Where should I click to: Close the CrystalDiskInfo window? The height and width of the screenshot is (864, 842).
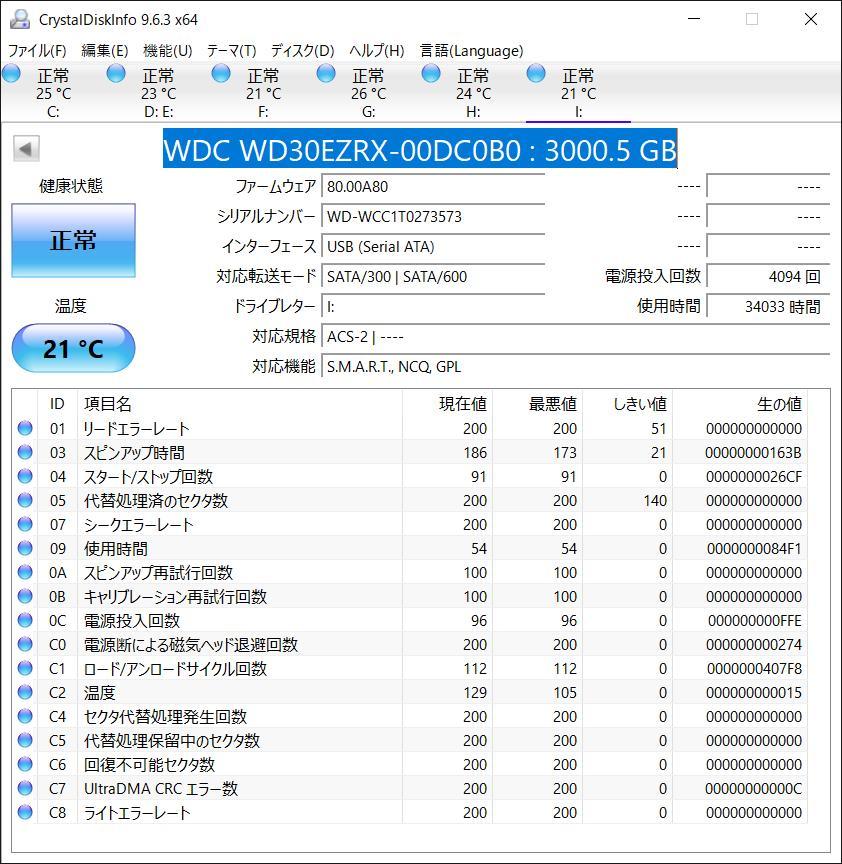point(811,19)
